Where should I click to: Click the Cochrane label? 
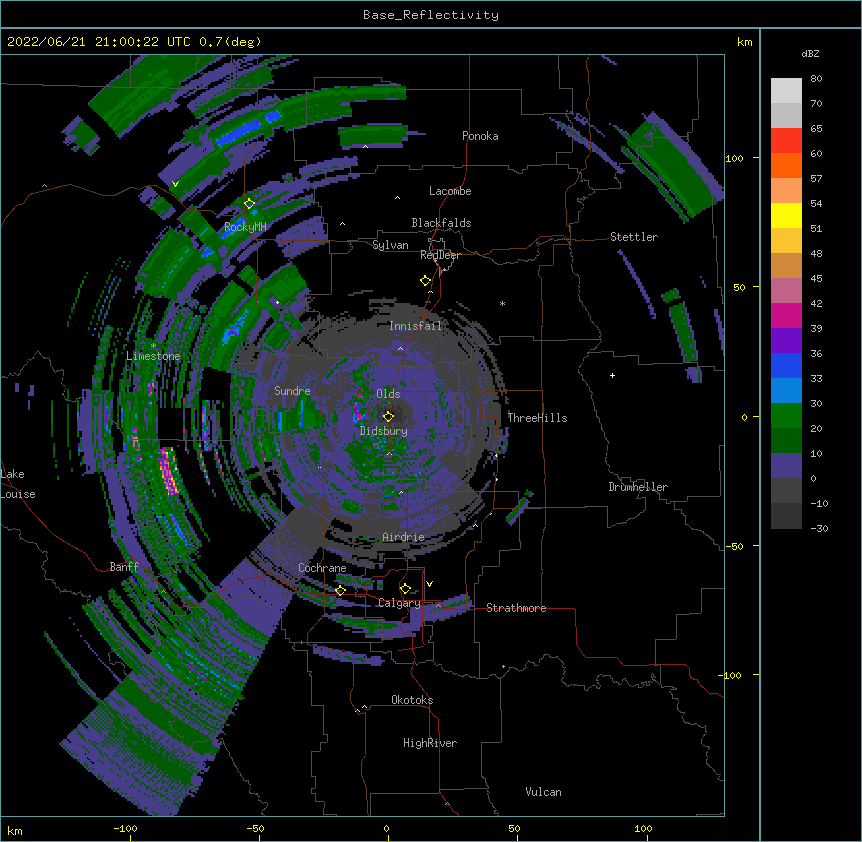322,568
